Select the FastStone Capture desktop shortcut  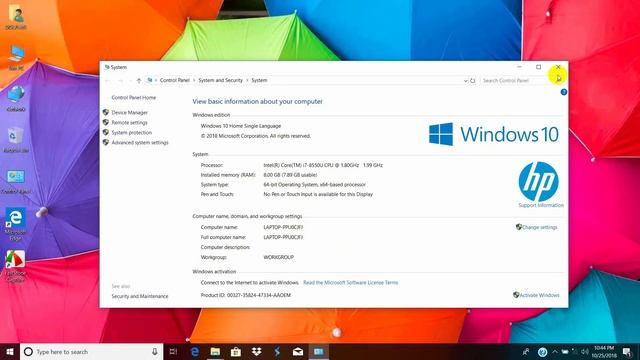(x=16, y=266)
